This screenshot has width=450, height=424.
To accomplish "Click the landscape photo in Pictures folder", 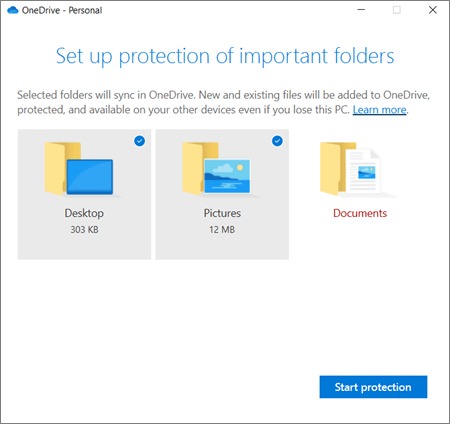I will click(x=227, y=176).
